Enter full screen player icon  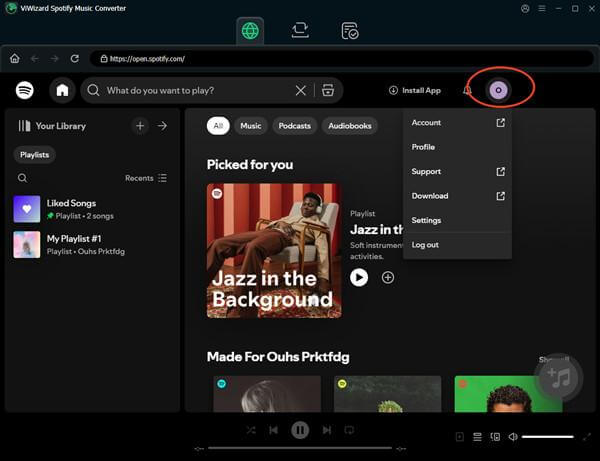587,437
